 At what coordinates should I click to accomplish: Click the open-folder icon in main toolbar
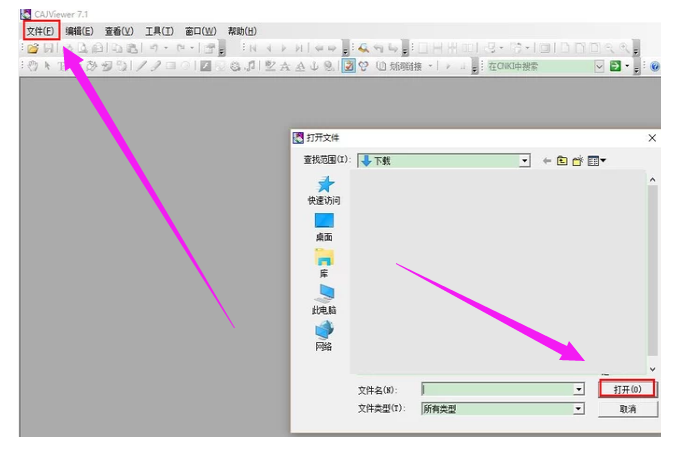click(x=32, y=48)
